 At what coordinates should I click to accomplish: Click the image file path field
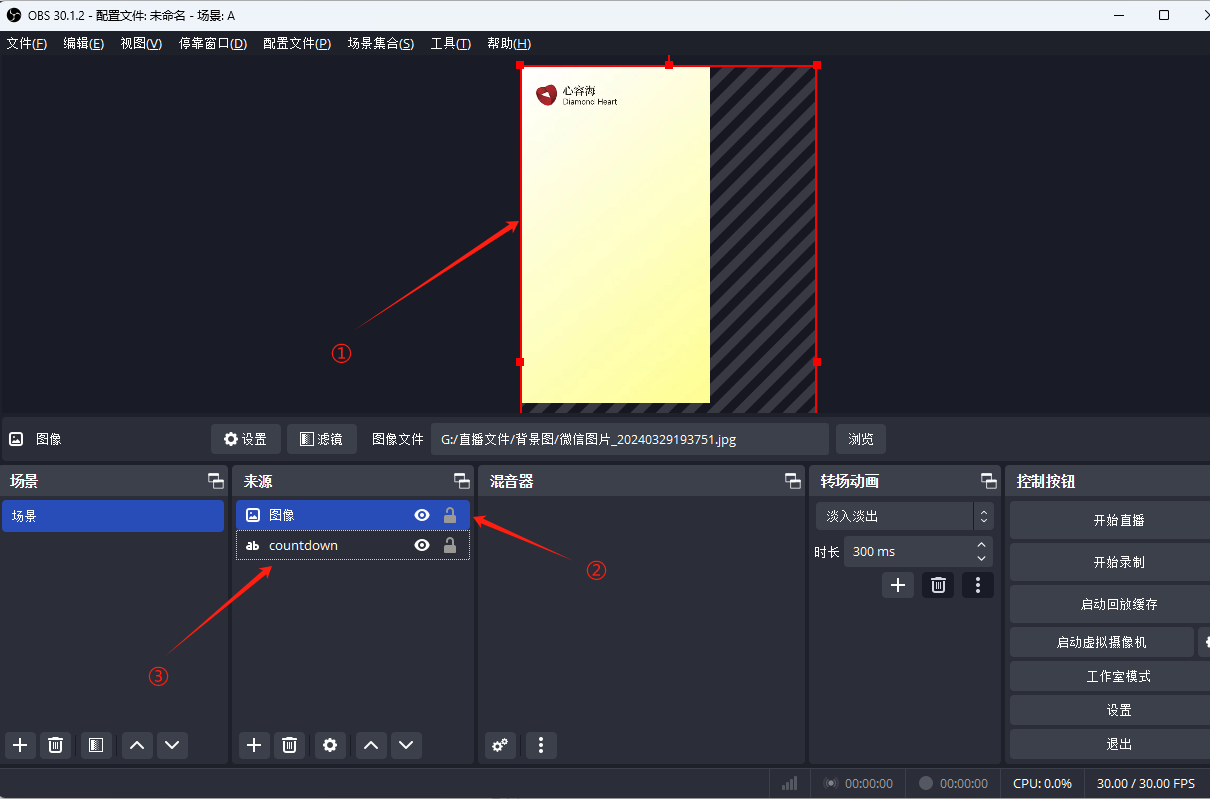click(x=630, y=439)
